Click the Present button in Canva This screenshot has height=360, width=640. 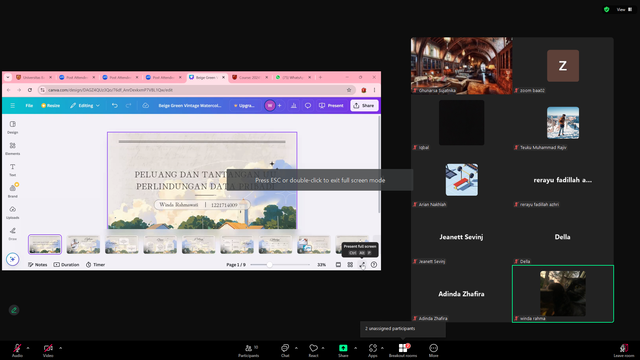tap(331, 106)
